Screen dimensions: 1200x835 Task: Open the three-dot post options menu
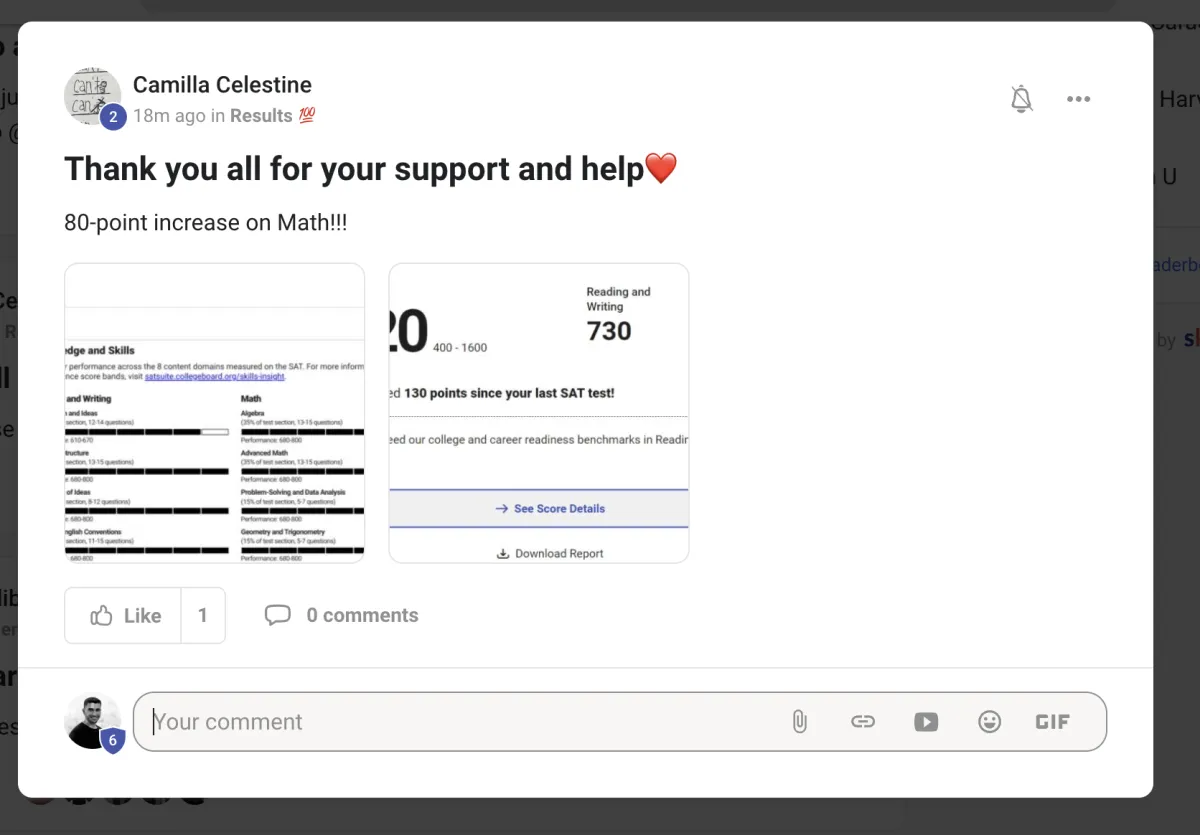tap(1078, 99)
